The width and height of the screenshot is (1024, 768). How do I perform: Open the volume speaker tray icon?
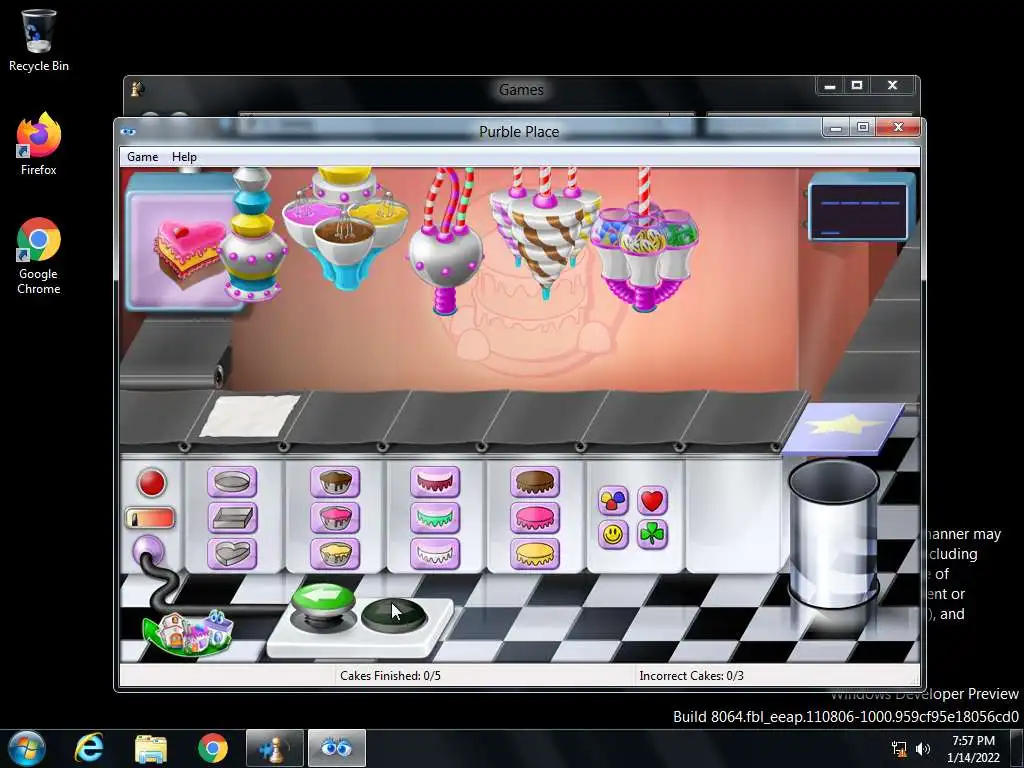pyautogui.click(x=923, y=749)
